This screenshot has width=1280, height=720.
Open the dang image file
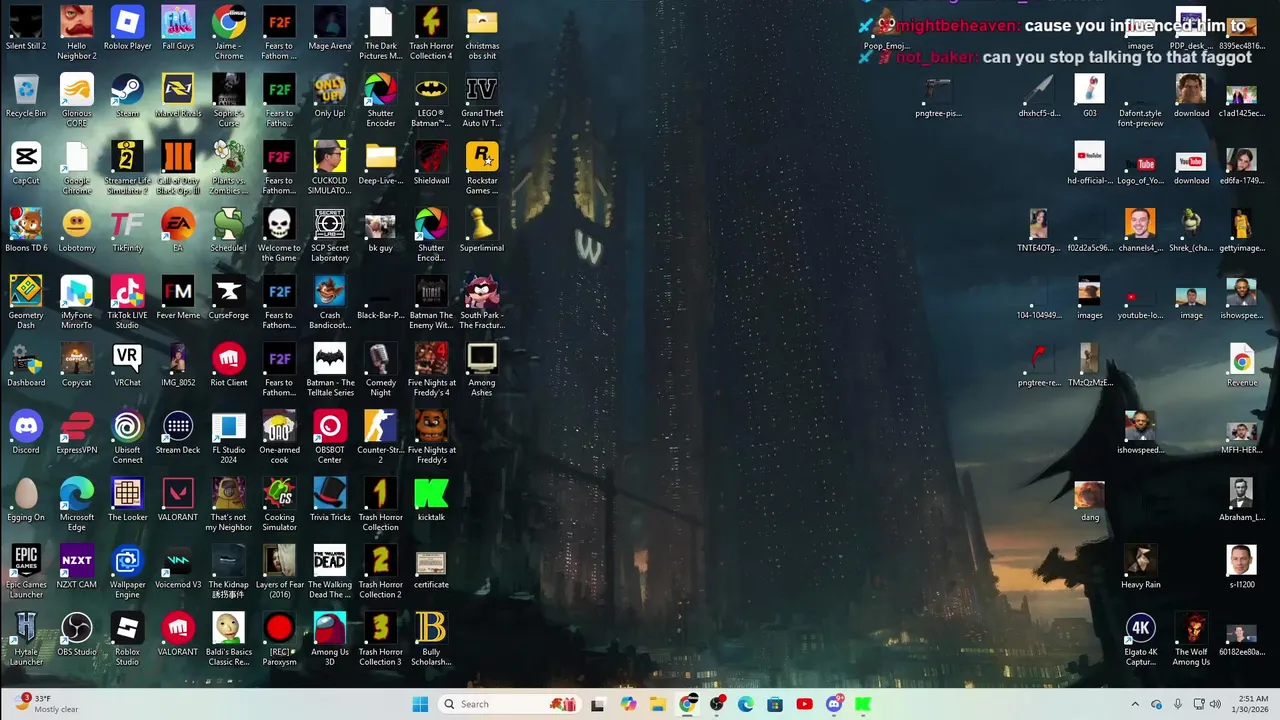pyautogui.click(x=1090, y=500)
